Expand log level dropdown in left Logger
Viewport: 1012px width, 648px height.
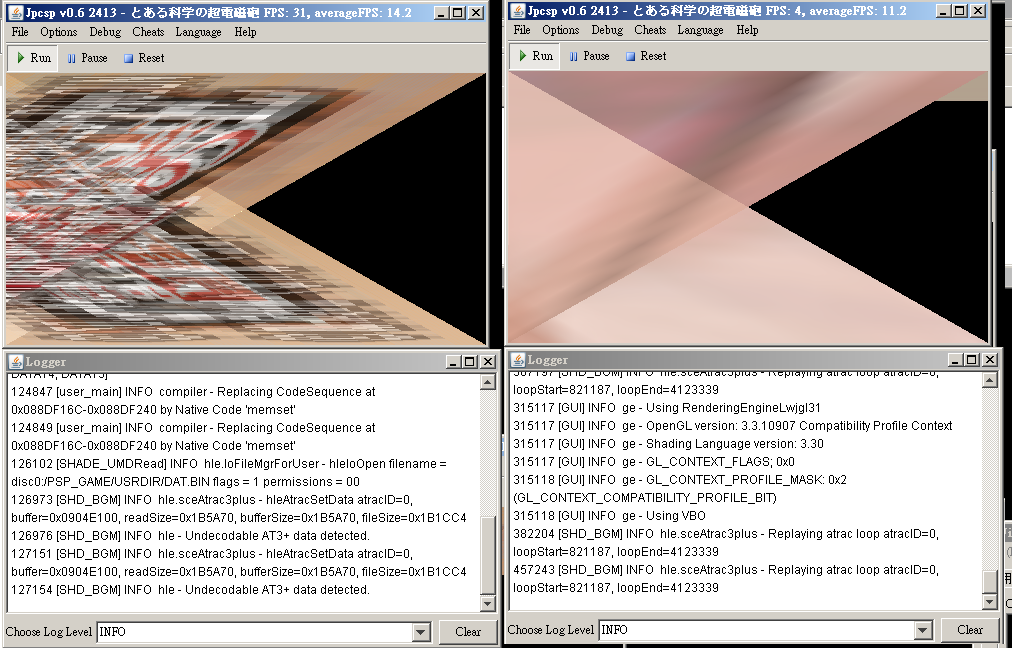pyautogui.click(x=421, y=632)
